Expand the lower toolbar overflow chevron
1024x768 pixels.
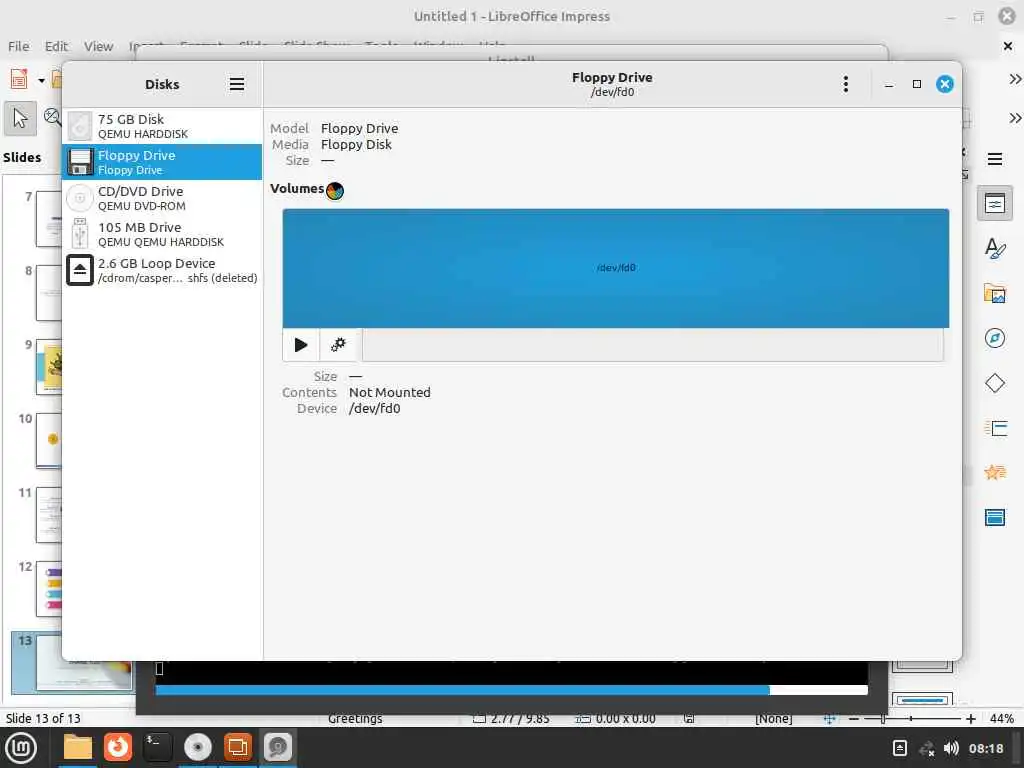click(x=1014, y=118)
